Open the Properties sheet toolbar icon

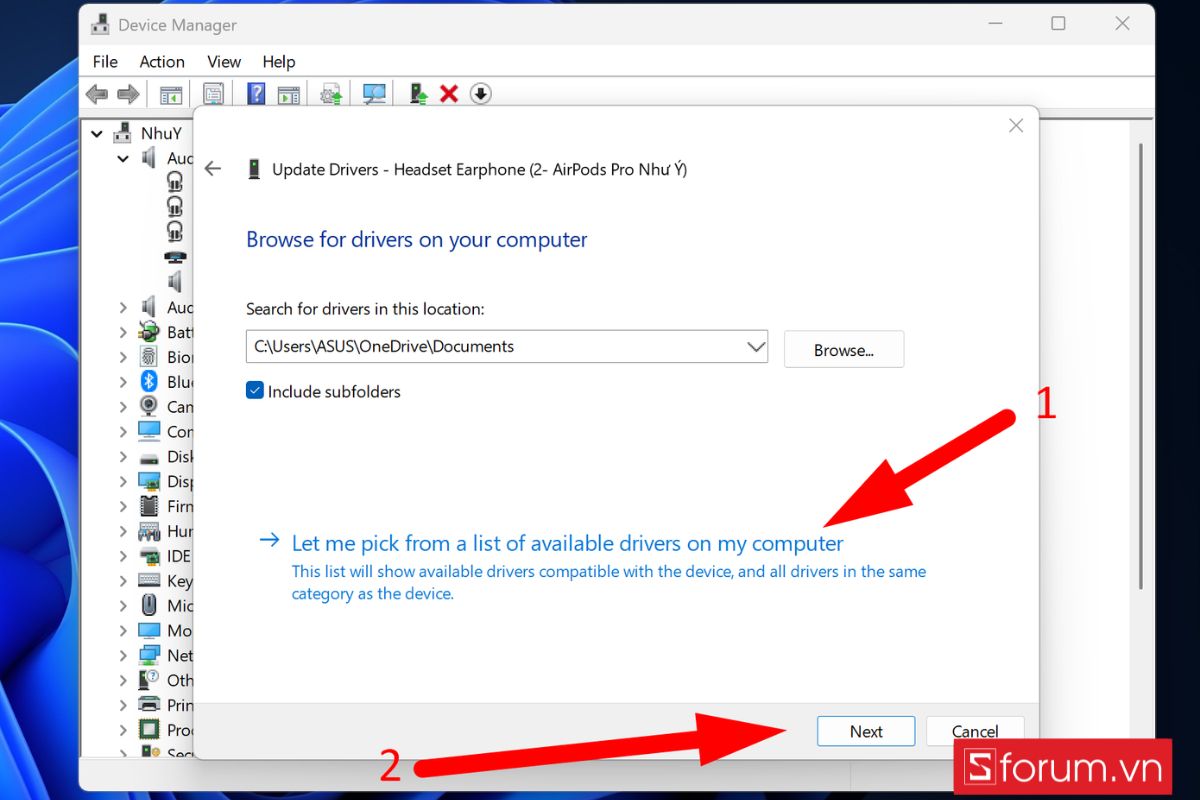pyautogui.click(x=214, y=94)
